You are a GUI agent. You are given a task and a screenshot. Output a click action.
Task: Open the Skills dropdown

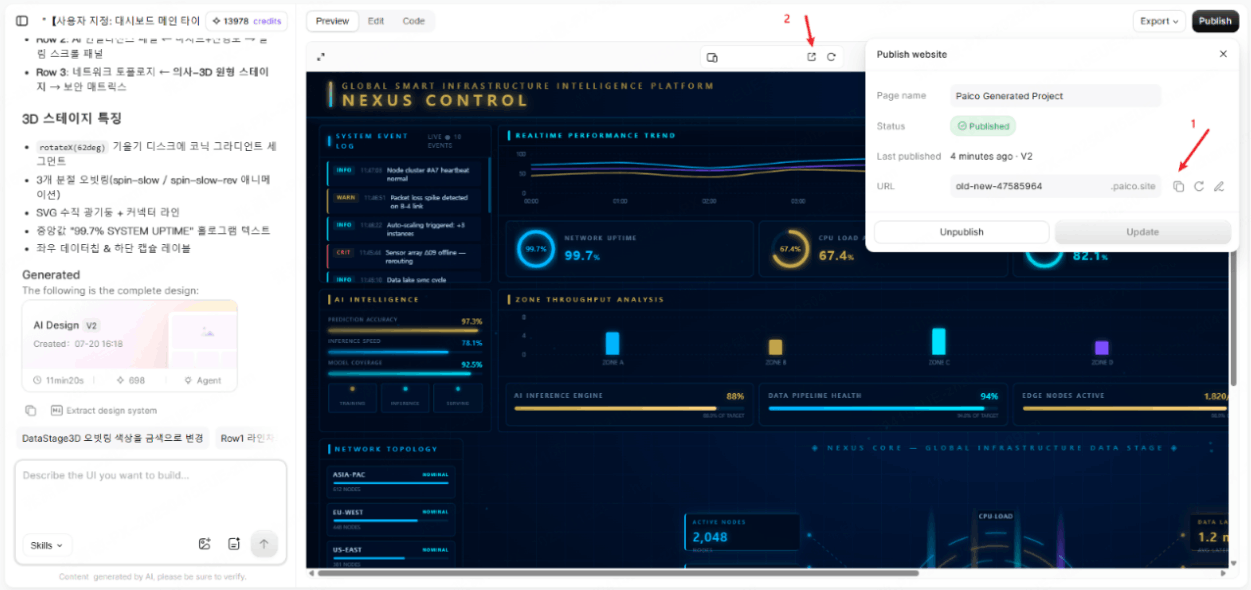click(x=47, y=545)
